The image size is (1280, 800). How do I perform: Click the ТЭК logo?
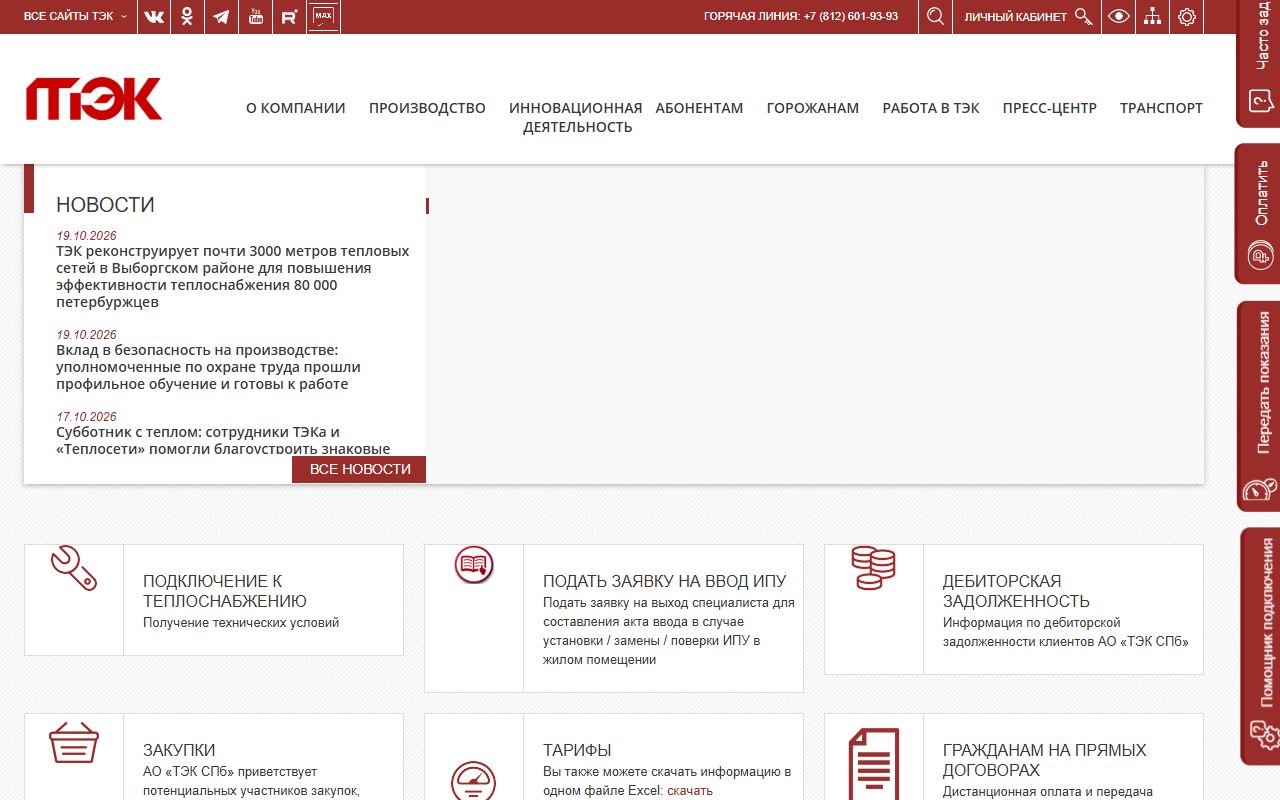(x=94, y=99)
